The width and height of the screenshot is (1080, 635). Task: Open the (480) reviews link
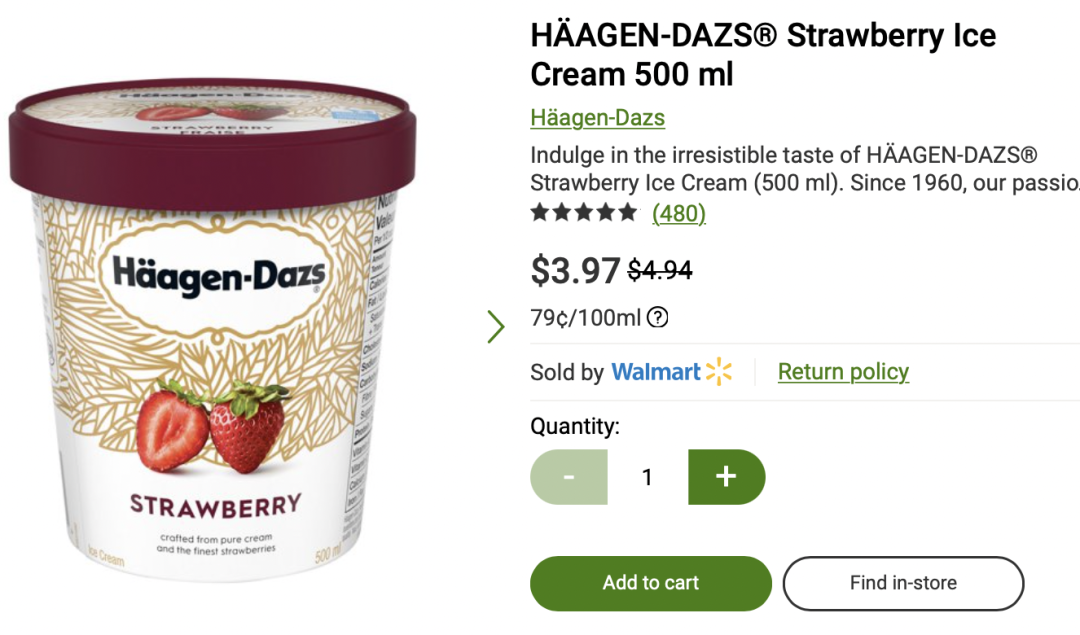click(678, 214)
